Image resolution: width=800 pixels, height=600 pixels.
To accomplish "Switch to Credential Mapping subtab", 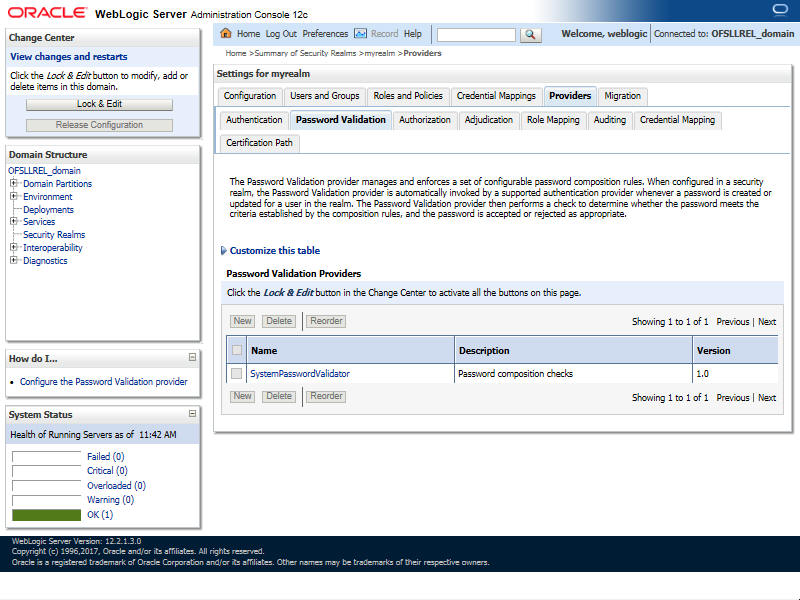I will (x=677, y=120).
